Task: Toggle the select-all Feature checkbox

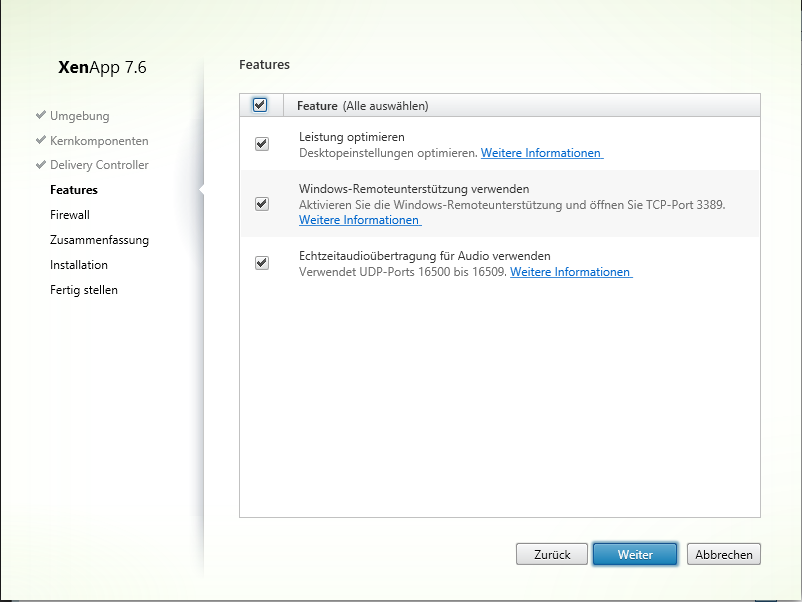Action: [260, 105]
